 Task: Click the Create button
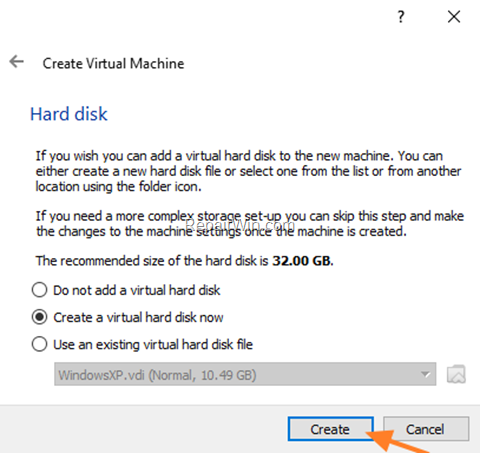click(330, 429)
